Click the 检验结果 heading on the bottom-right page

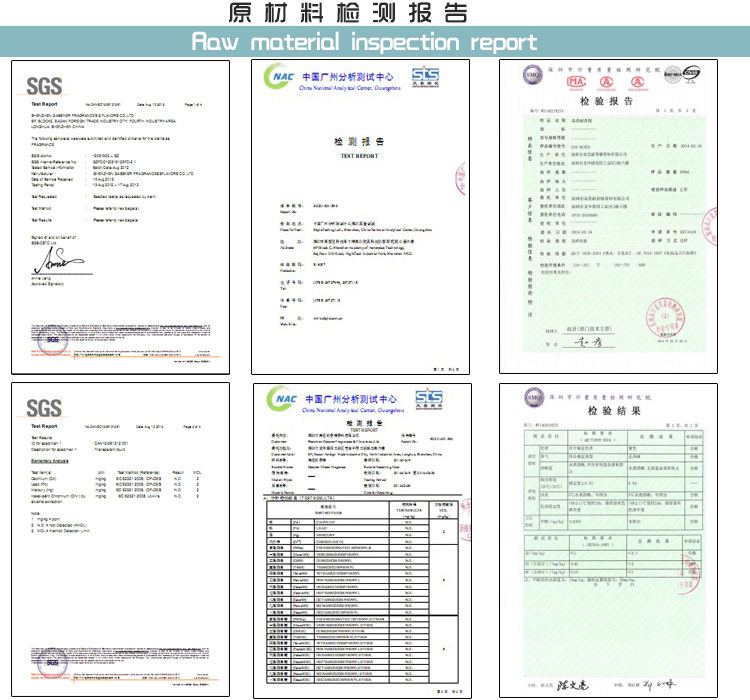[614, 411]
